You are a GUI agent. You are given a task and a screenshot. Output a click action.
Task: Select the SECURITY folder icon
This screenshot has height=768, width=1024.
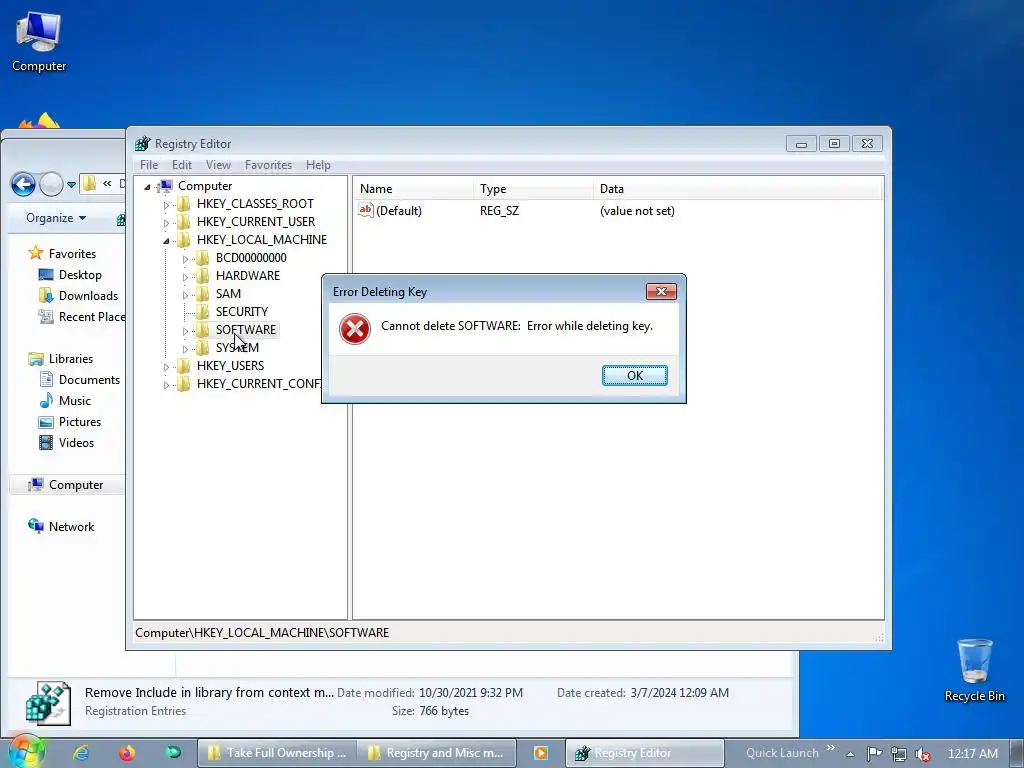(x=202, y=312)
